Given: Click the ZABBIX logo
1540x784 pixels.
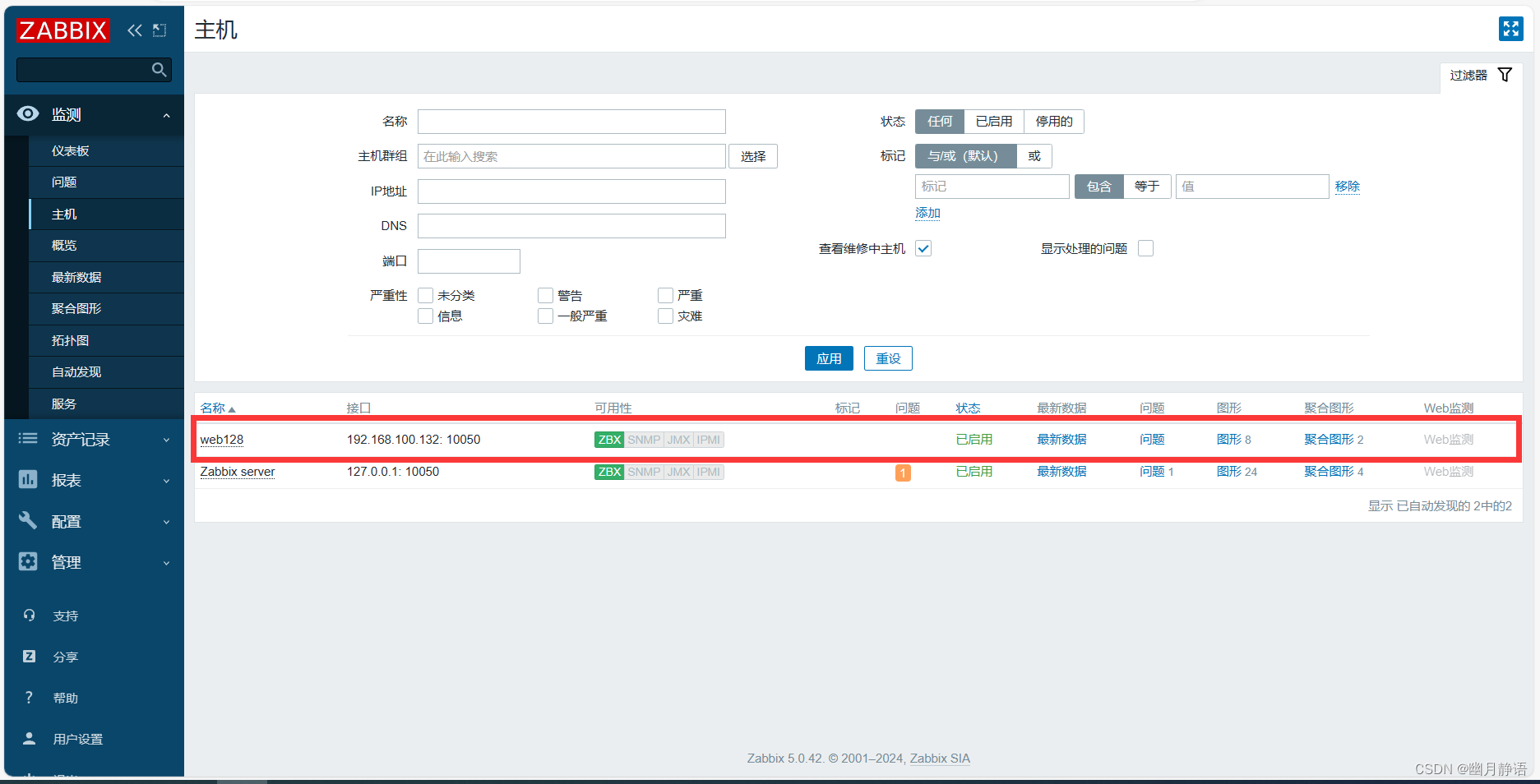Looking at the screenshot, I should click(63, 30).
